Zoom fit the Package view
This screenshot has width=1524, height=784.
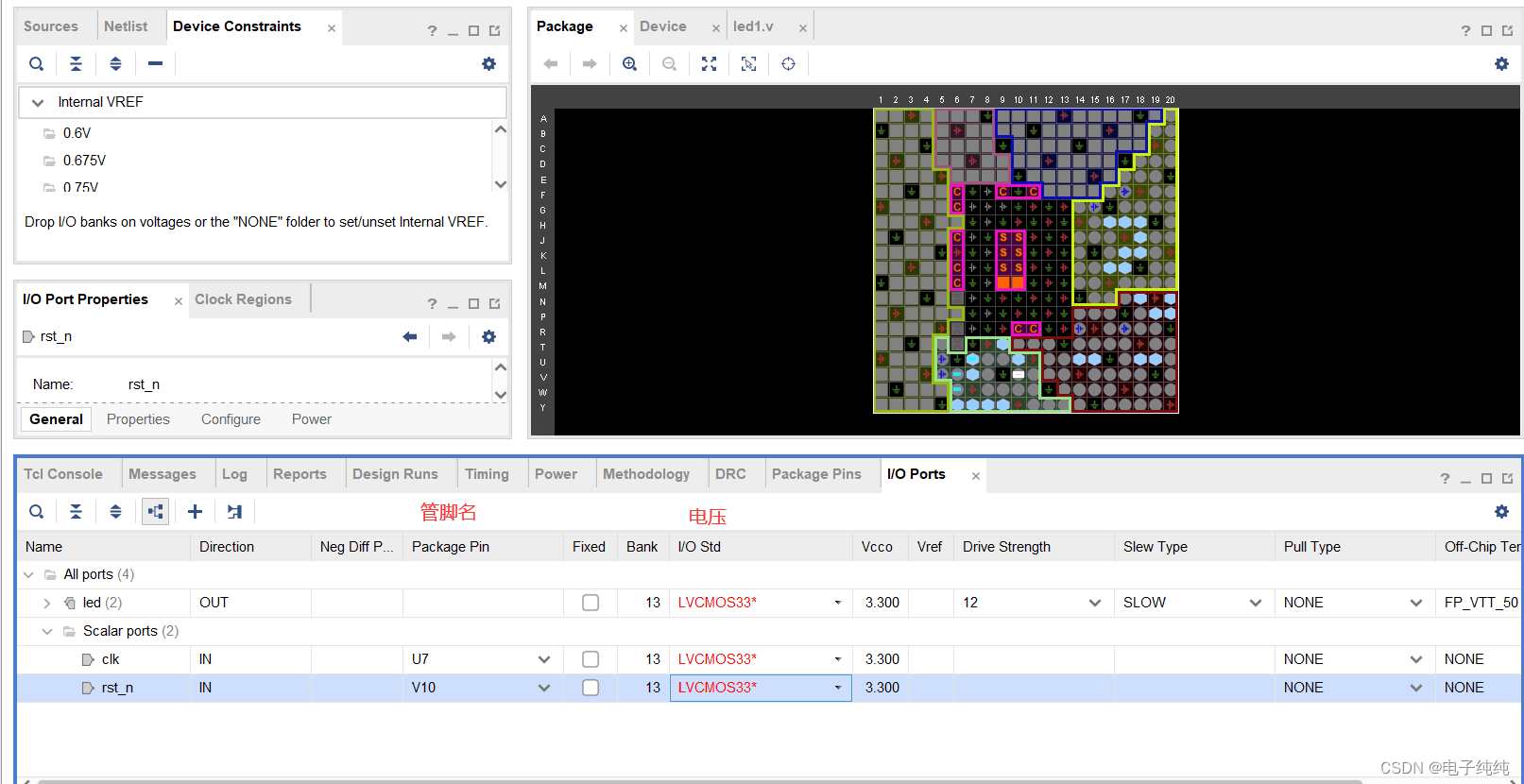tap(709, 64)
